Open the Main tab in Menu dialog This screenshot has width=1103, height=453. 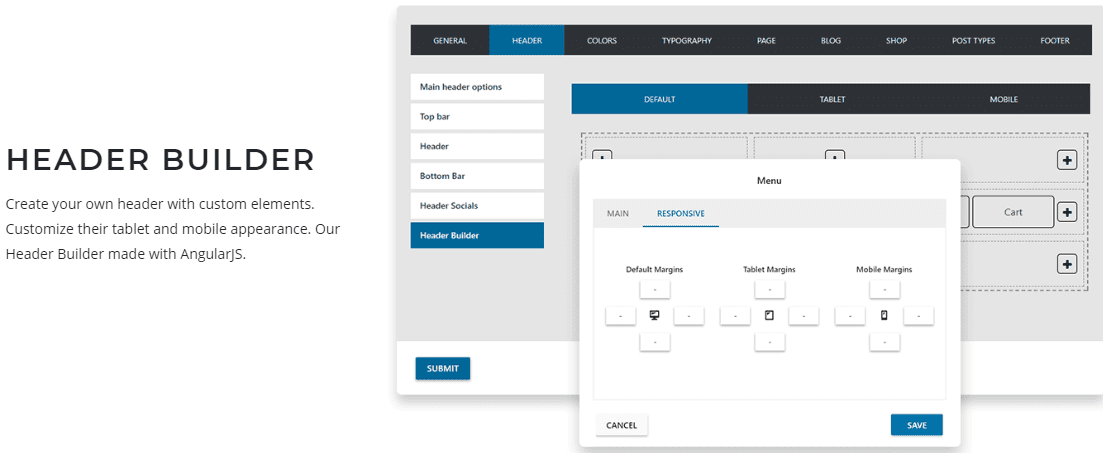coord(618,213)
